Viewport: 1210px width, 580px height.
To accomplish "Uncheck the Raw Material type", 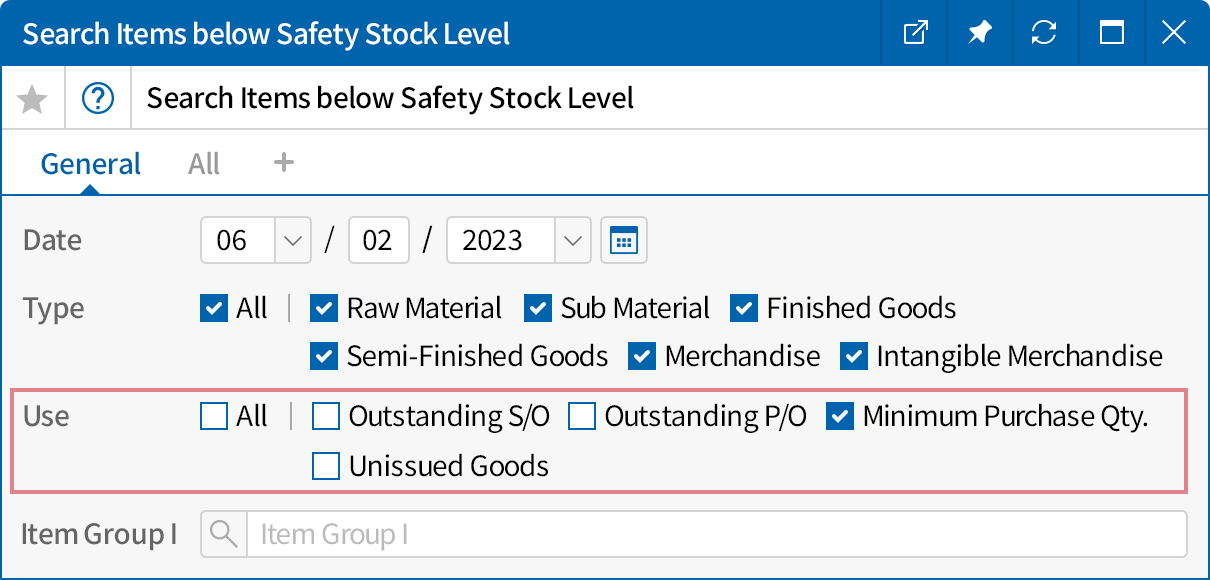I will click(x=324, y=308).
